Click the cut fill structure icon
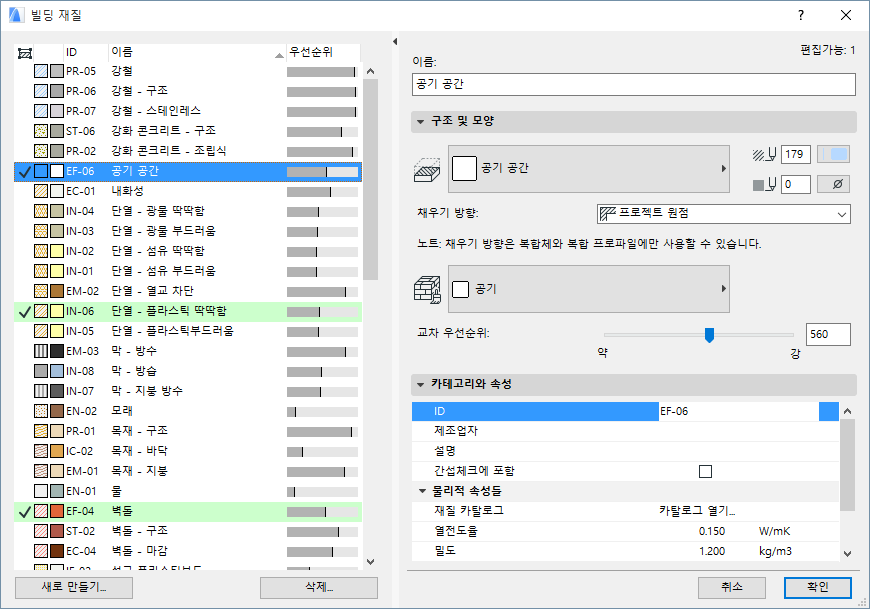Viewport: 870px width, 609px height. pos(427,169)
